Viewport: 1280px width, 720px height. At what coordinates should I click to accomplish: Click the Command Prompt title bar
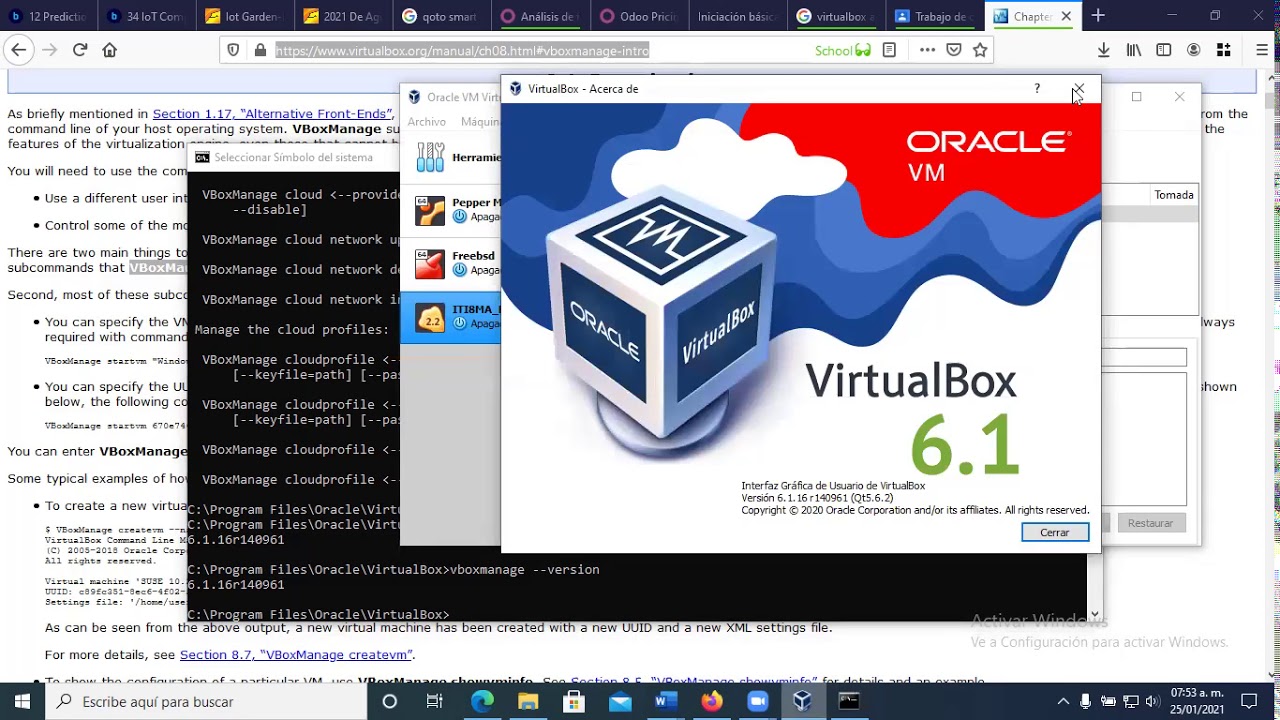coord(293,157)
